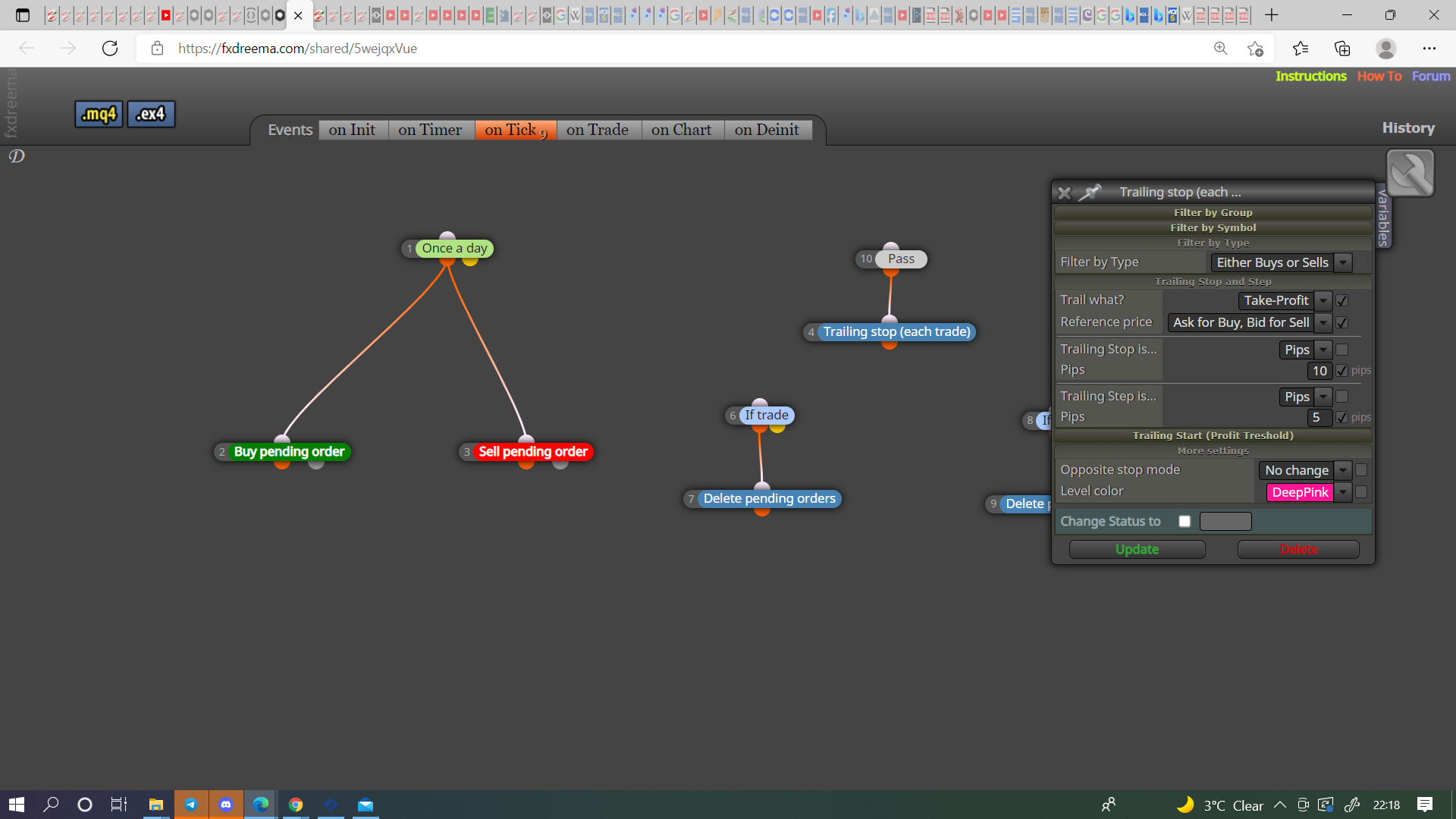Open Trailing Step is... Pips dropdown
Screen dimensions: 1456x819
pyautogui.click(x=1305, y=397)
